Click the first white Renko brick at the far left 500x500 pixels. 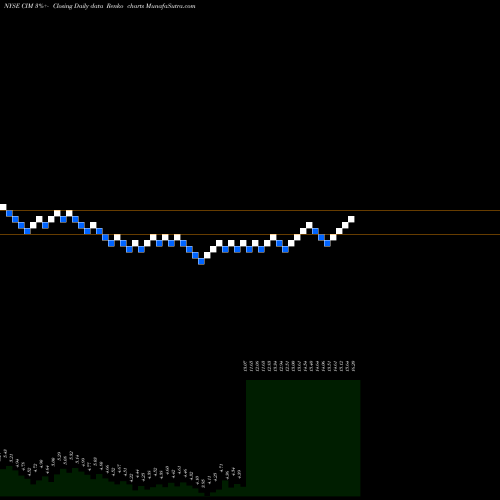[3, 207]
